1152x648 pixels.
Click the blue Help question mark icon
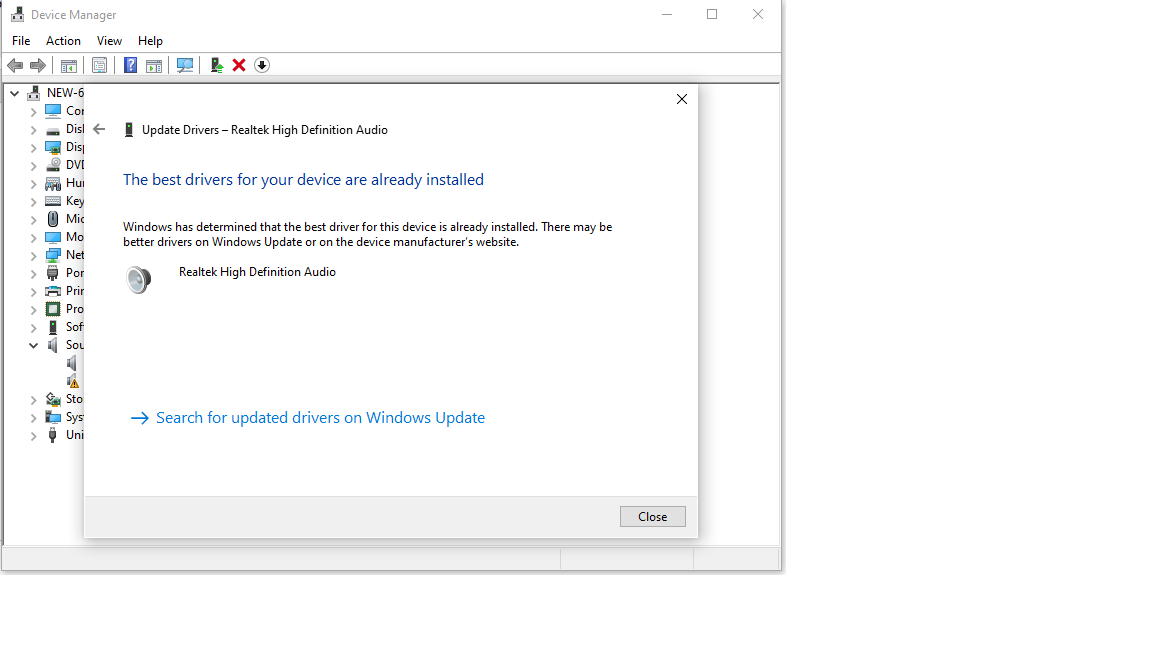(130, 65)
